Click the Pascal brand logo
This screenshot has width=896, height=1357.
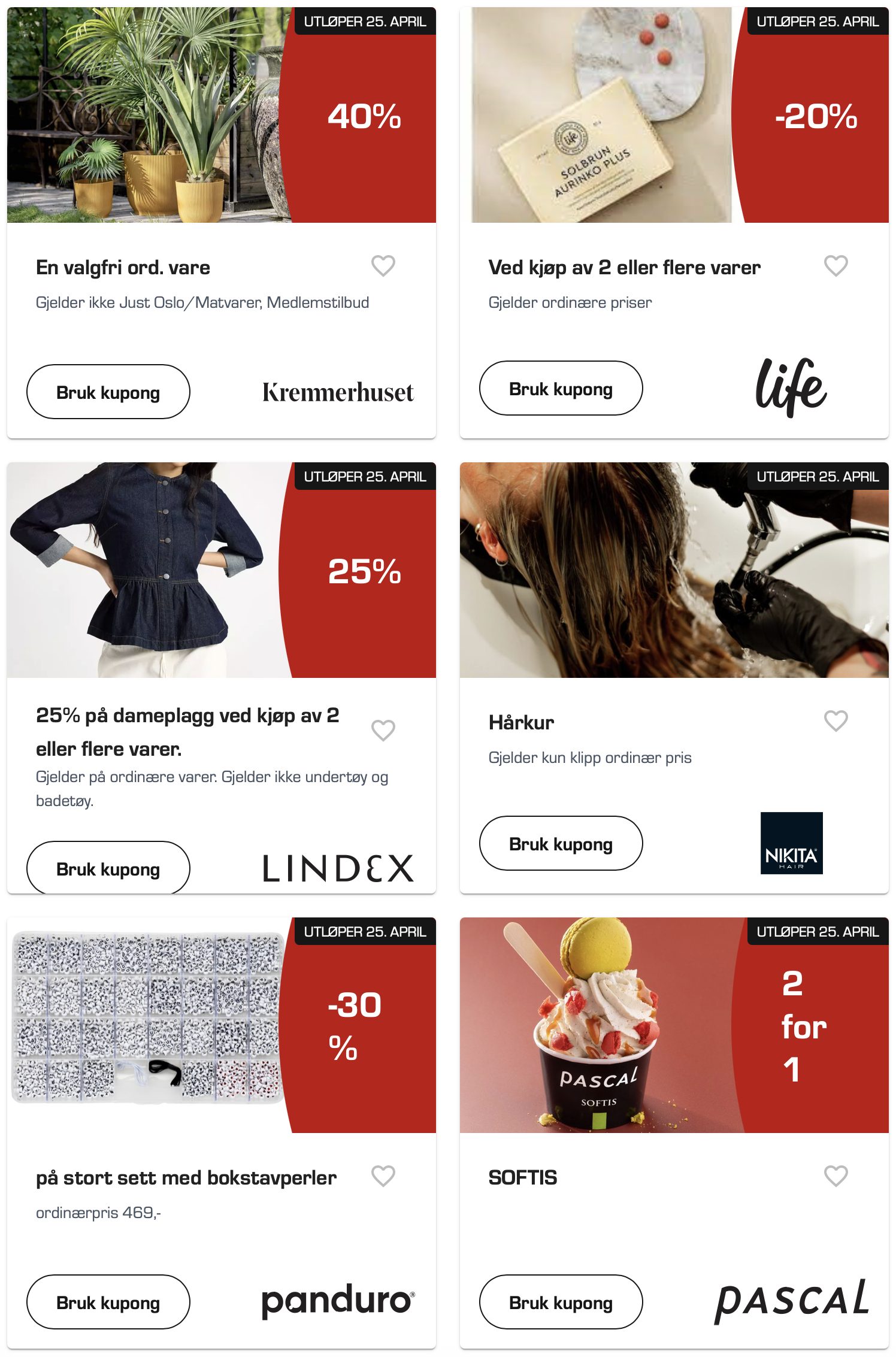(792, 1301)
